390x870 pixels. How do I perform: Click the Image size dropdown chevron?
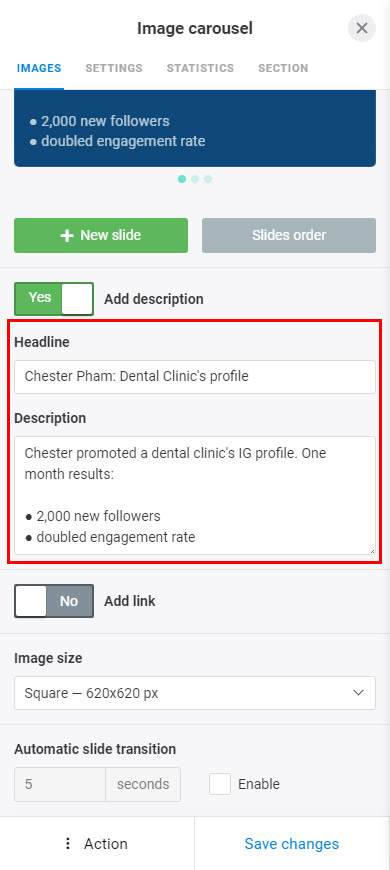[x=358, y=692]
